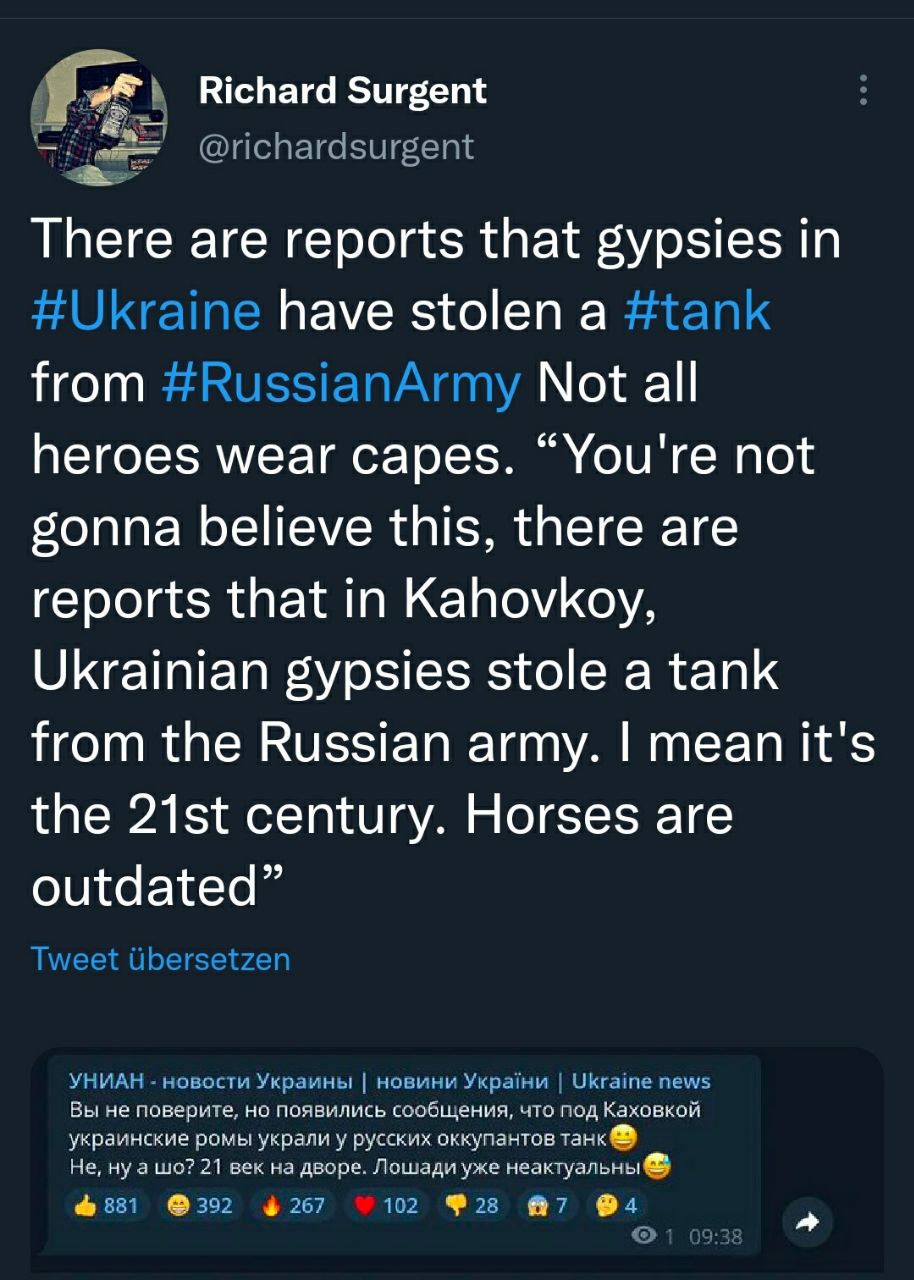Image resolution: width=914 pixels, height=1280 pixels.
Task: Select the laughing face reaction 392
Action: point(201,1205)
